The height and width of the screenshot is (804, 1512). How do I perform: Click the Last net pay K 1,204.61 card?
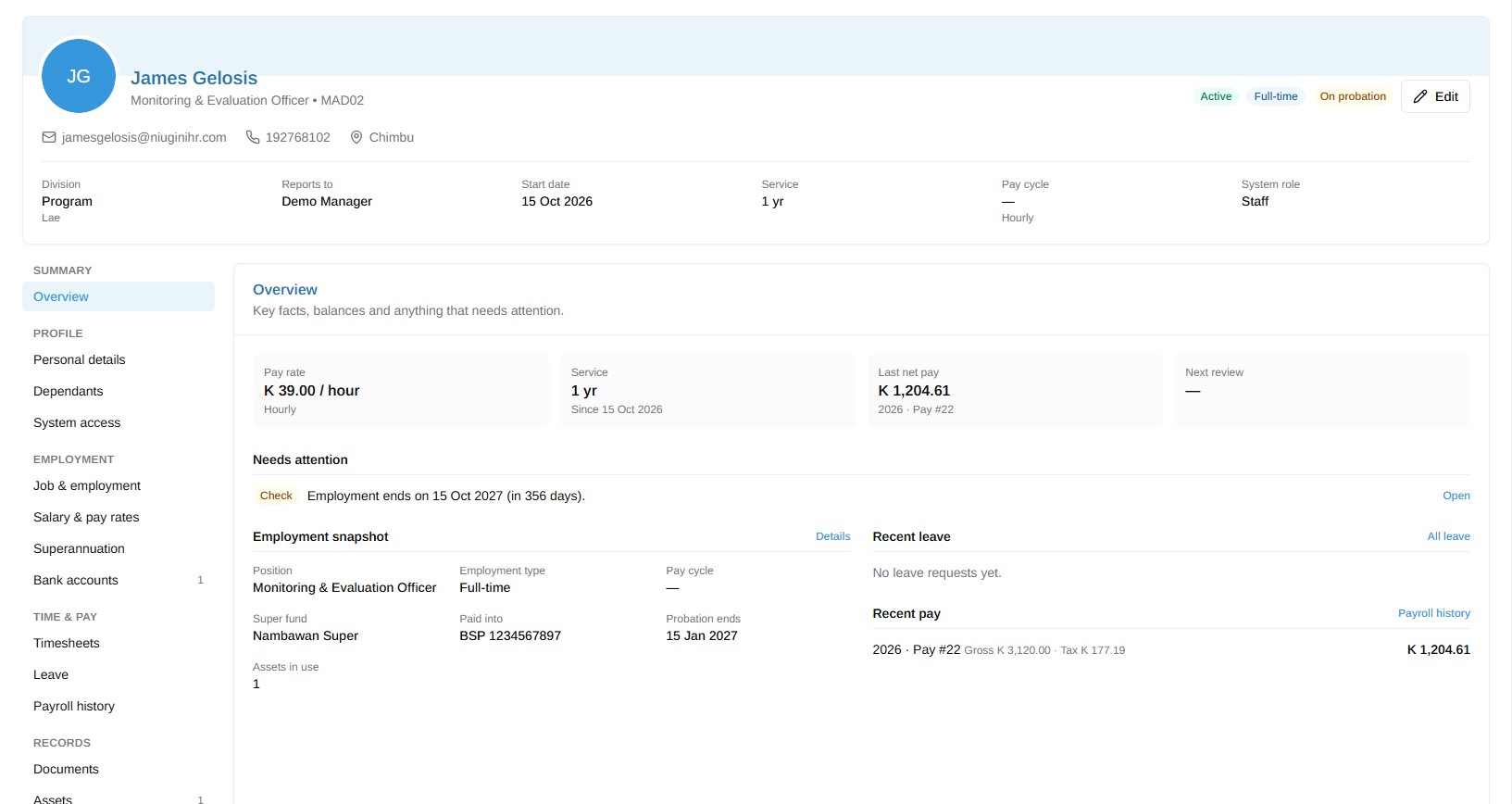click(1015, 390)
